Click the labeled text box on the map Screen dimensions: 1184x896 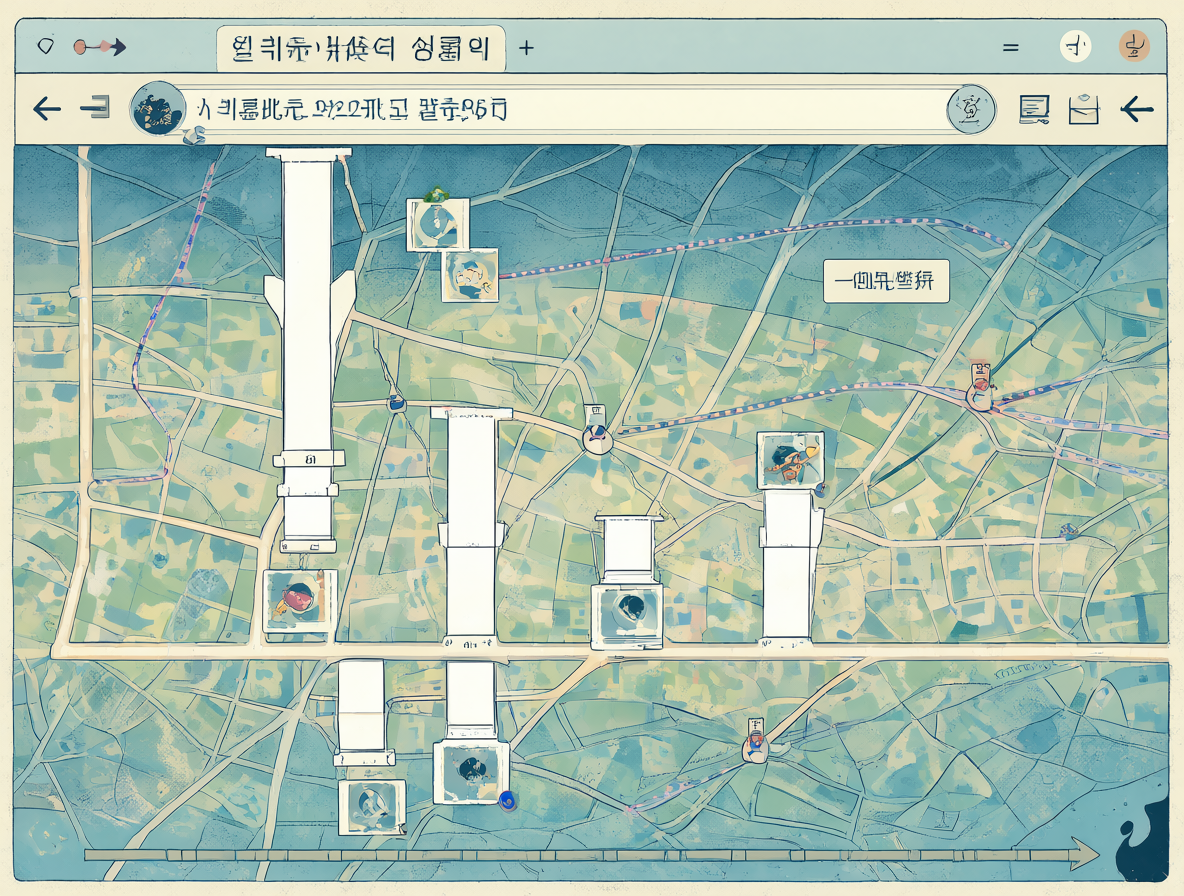tap(886, 282)
